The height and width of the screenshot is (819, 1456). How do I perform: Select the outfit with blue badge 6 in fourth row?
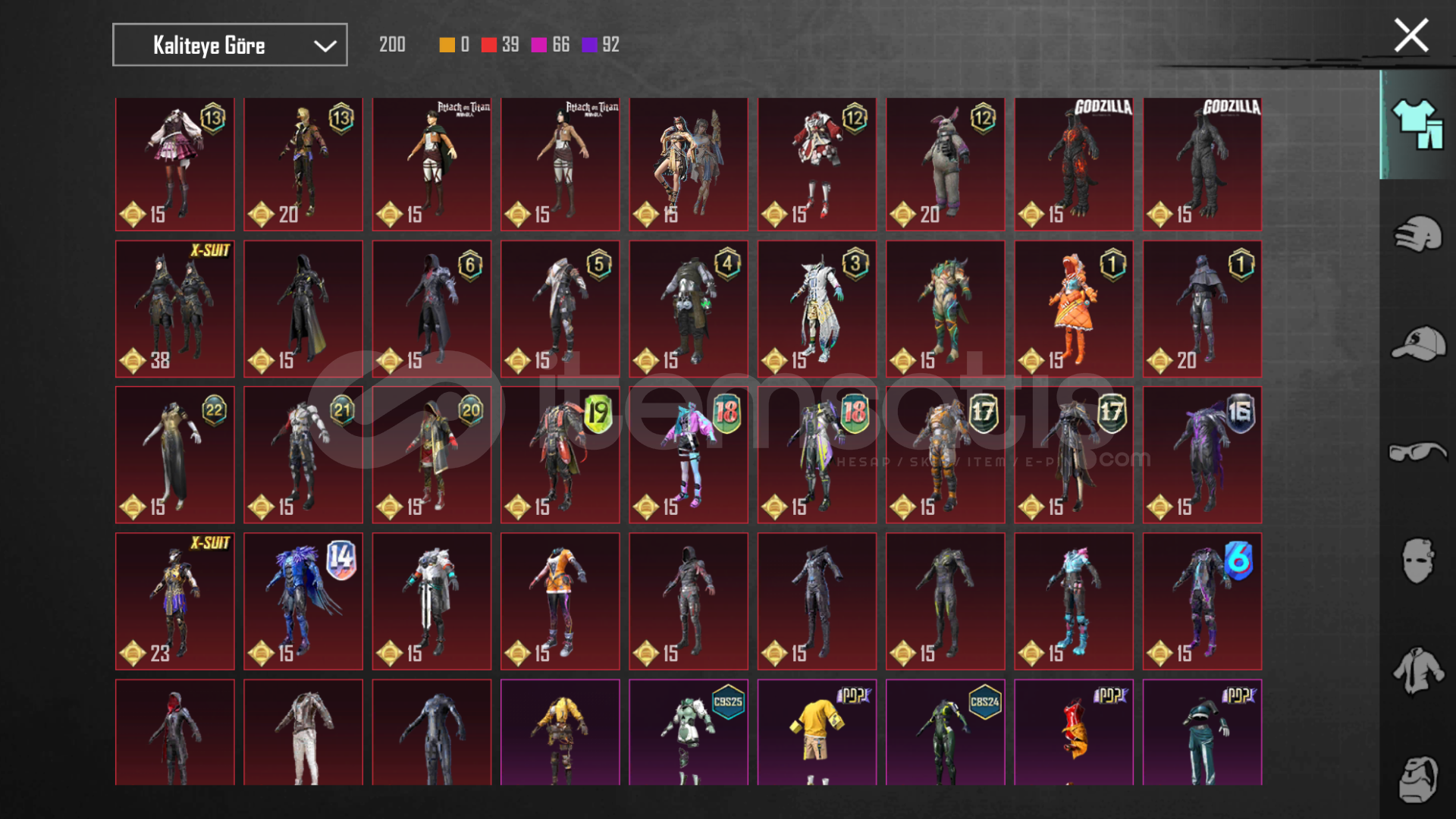pos(1202,601)
